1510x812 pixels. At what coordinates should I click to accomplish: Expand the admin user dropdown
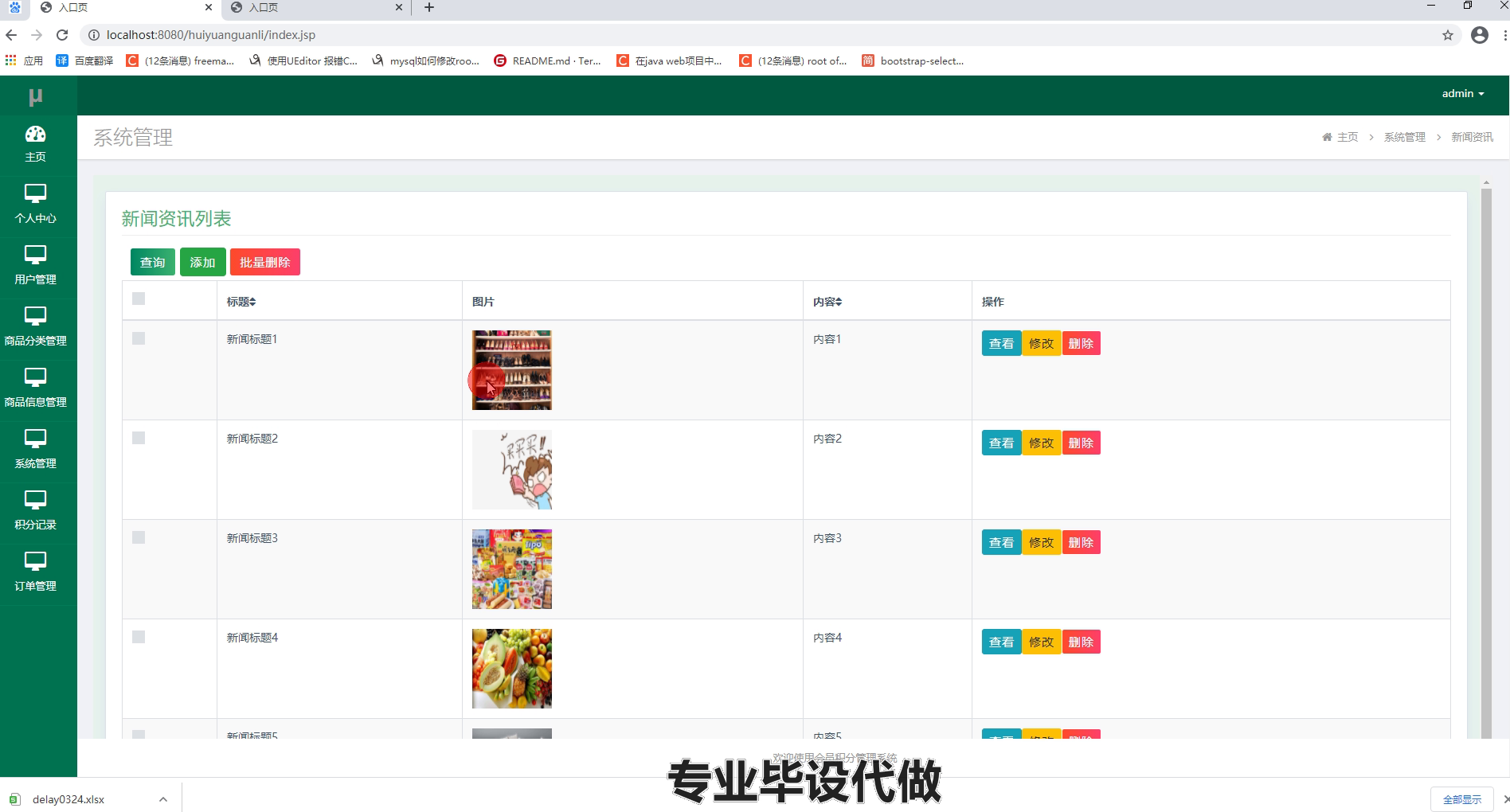click(1463, 93)
